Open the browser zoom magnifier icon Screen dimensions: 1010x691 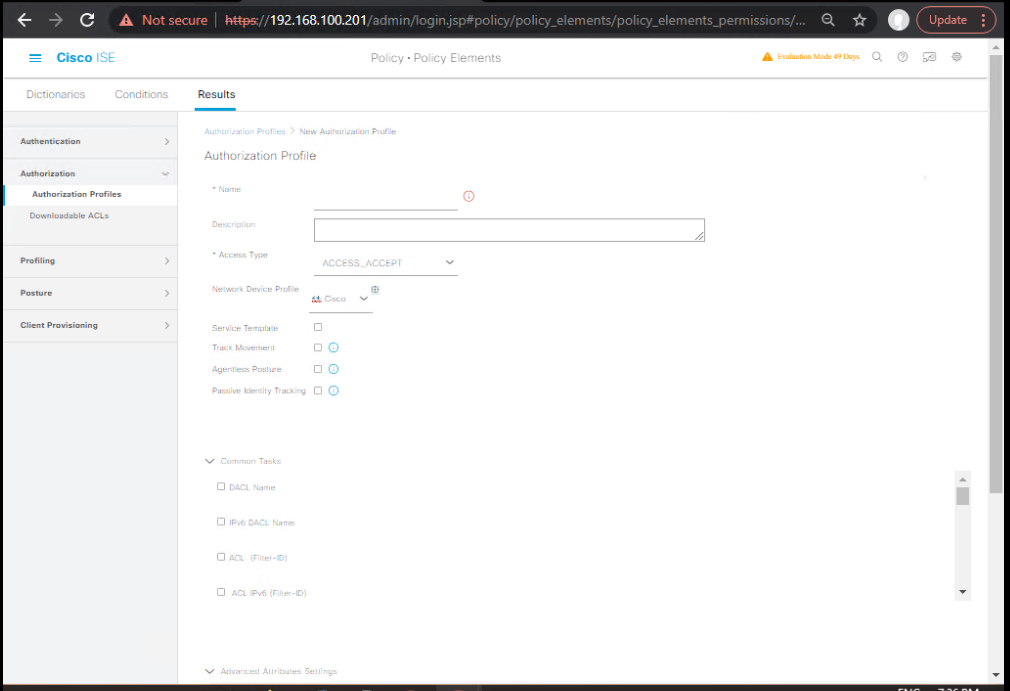[828, 20]
